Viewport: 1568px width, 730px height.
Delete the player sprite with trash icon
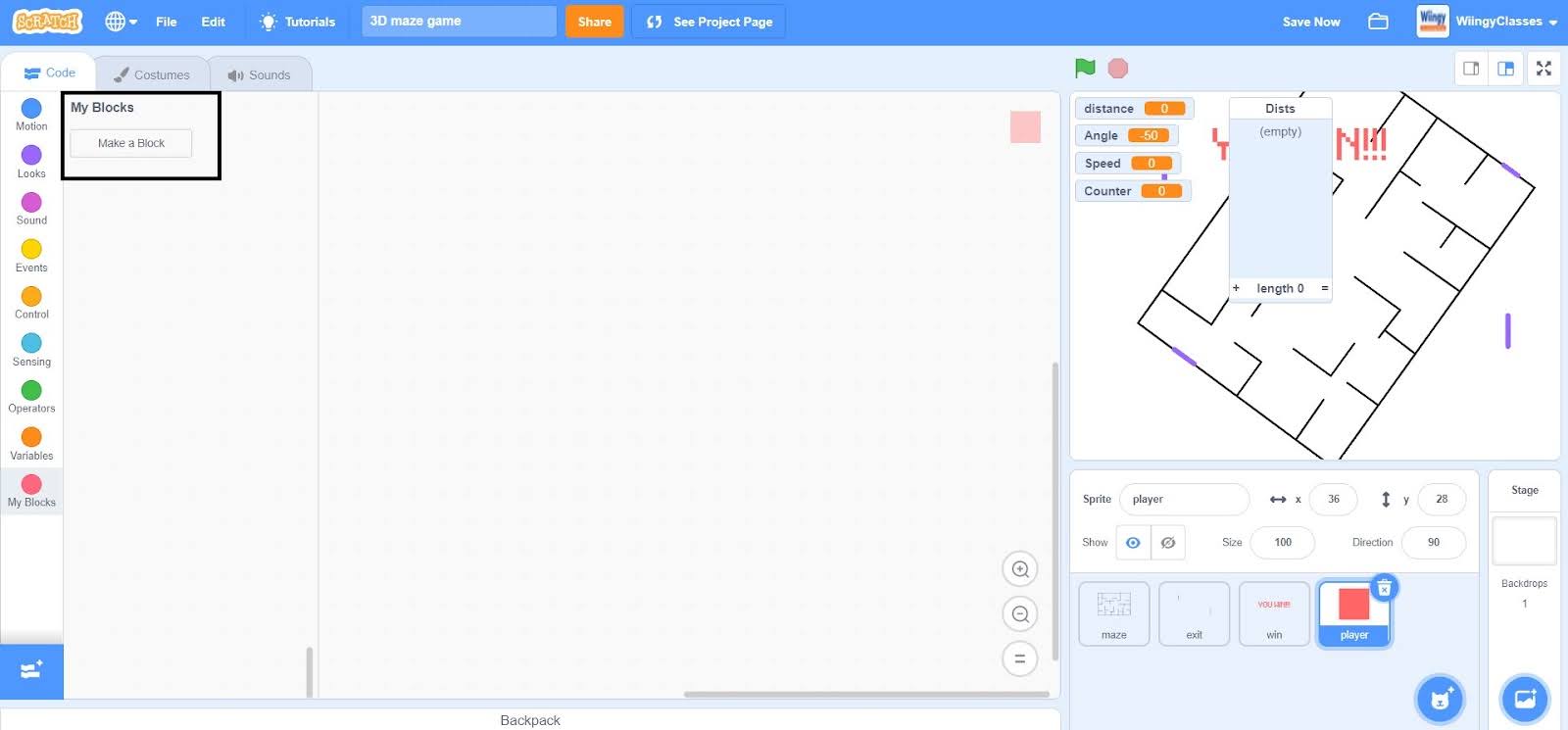point(1384,588)
